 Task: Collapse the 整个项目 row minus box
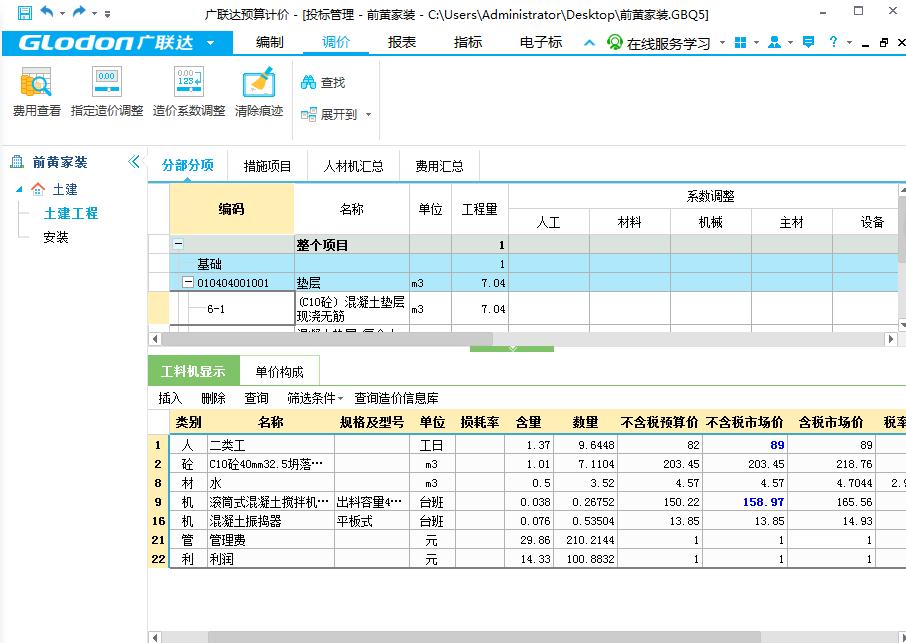(179, 244)
